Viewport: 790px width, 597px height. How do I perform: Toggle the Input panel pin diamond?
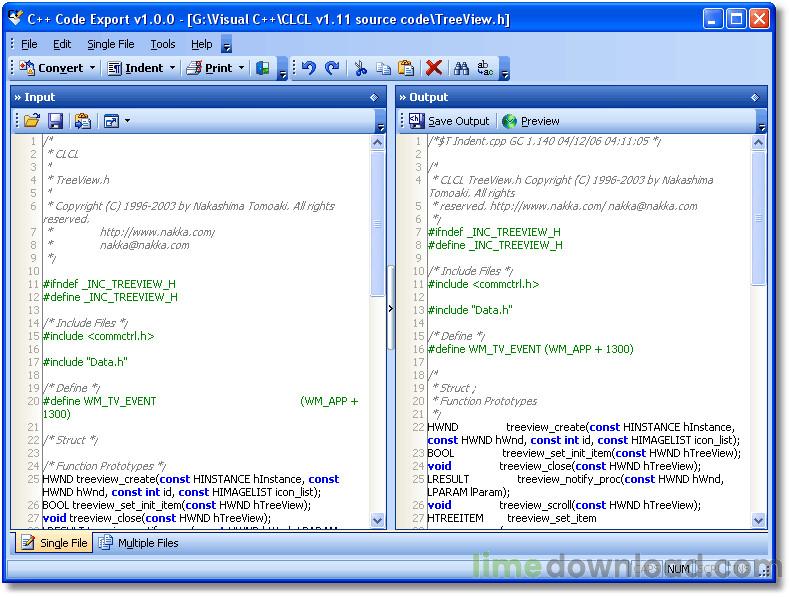(x=374, y=97)
